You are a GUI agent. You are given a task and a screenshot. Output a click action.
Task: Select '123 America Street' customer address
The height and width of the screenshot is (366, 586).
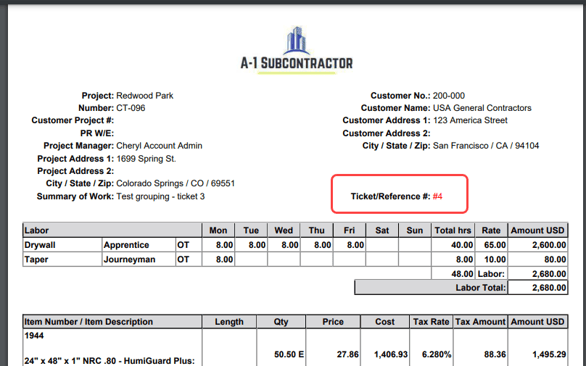pyautogui.click(x=470, y=120)
